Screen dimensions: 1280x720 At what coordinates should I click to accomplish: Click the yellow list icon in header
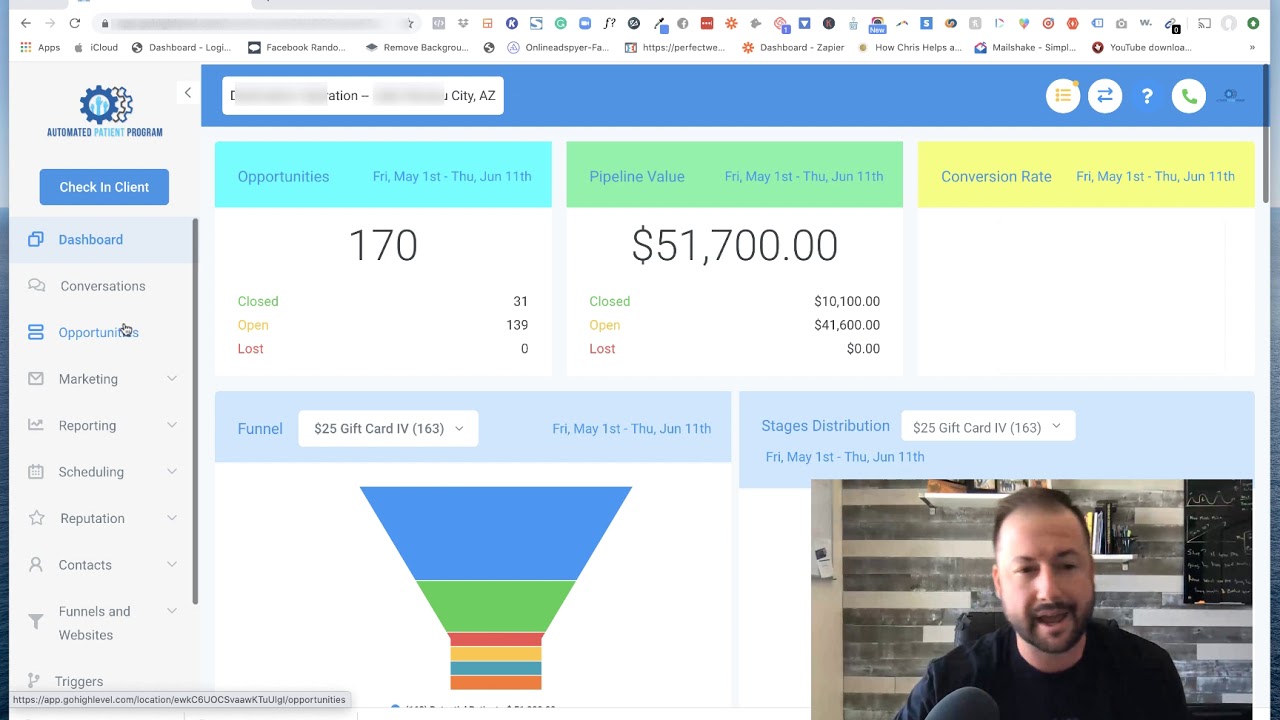[1063, 96]
